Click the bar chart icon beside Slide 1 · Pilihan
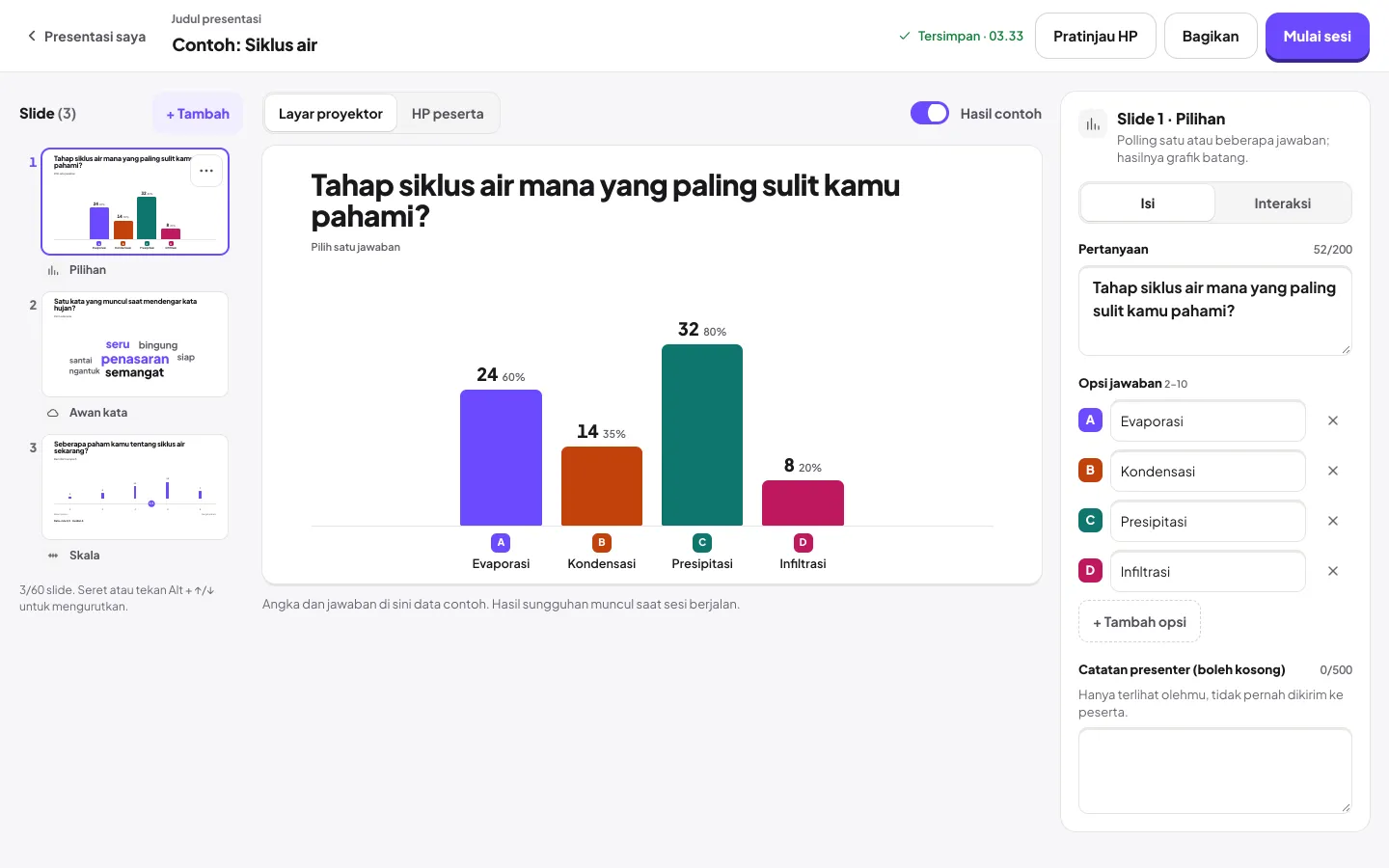This screenshot has height=868, width=1389. click(1093, 124)
